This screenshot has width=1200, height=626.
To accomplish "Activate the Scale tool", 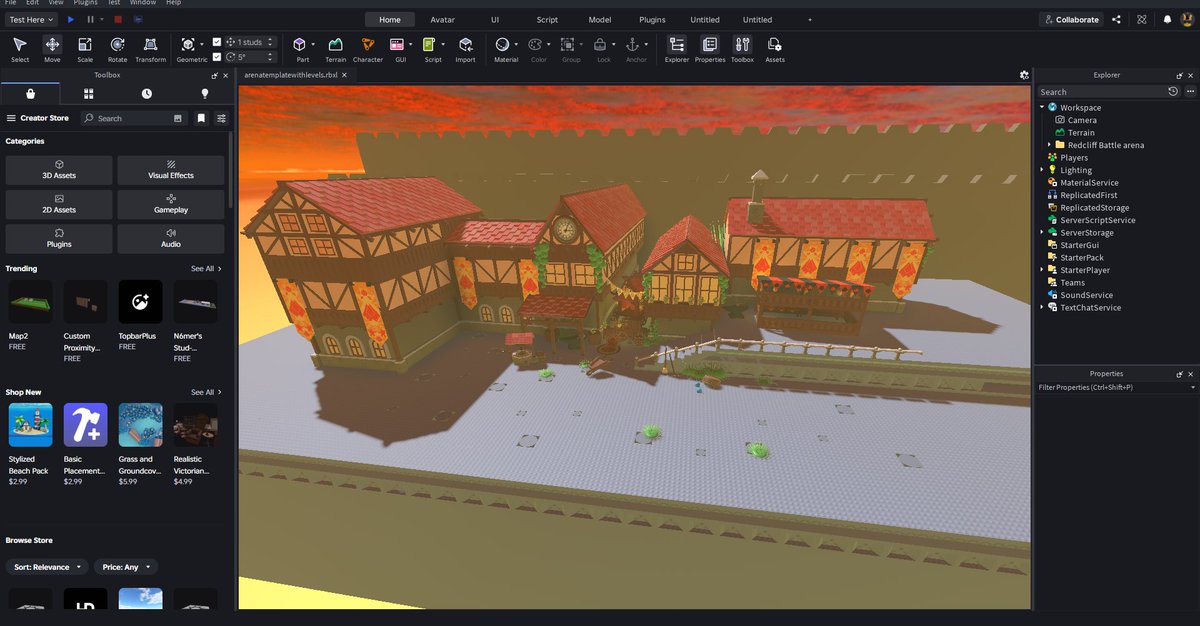I will tap(85, 49).
